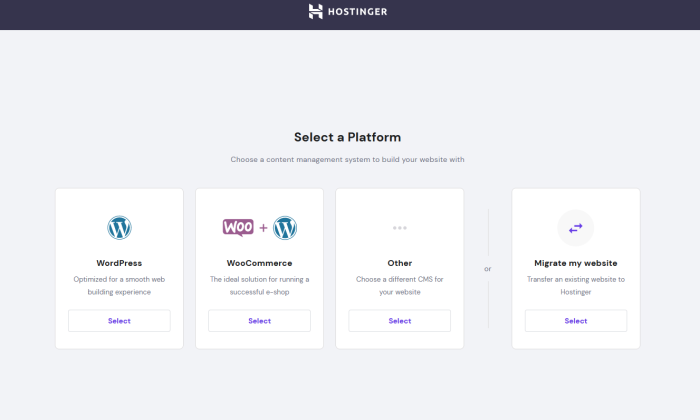Click the three-dots icon in the Other card
The width and height of the screenshot is (700, 420).
400,228
